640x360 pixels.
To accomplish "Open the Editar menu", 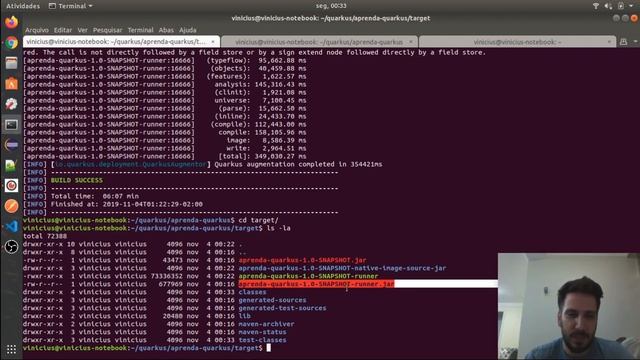I will pos(63,30).
